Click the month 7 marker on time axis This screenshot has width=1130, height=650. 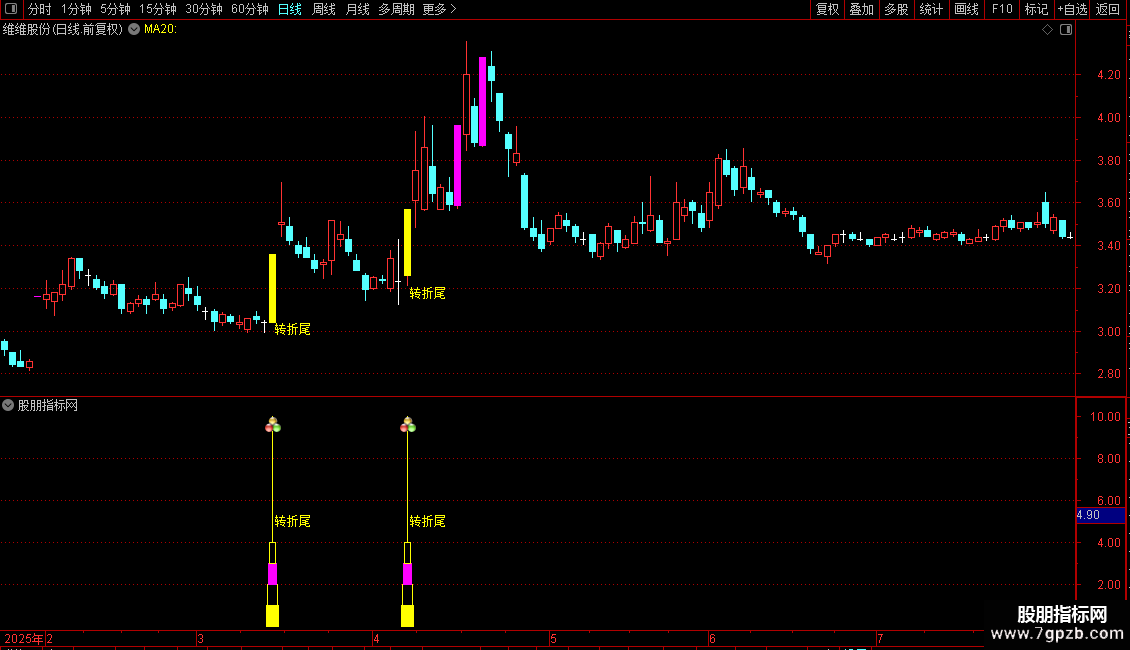tap(880, 639)
